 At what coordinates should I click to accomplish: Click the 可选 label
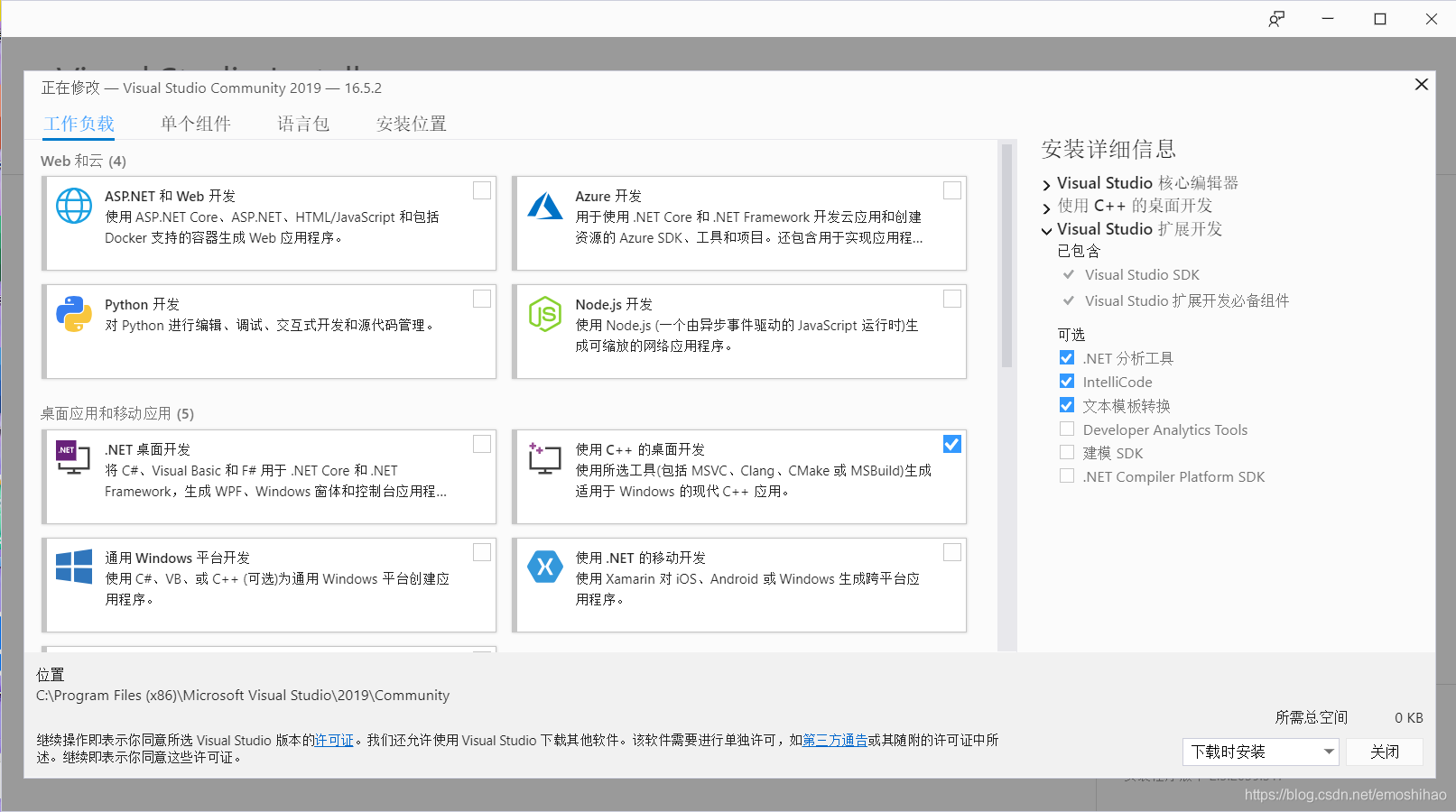1071,335
